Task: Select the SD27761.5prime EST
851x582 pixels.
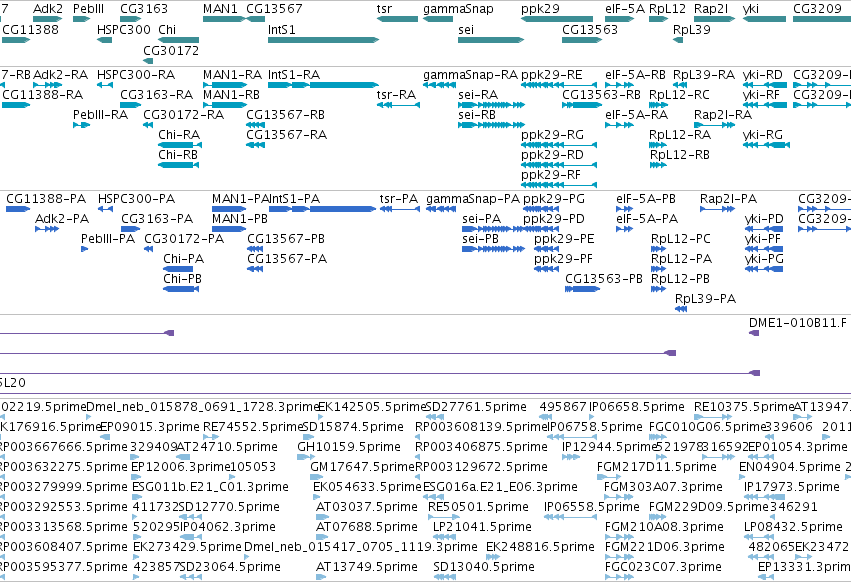Action: (x=435, y=417)
